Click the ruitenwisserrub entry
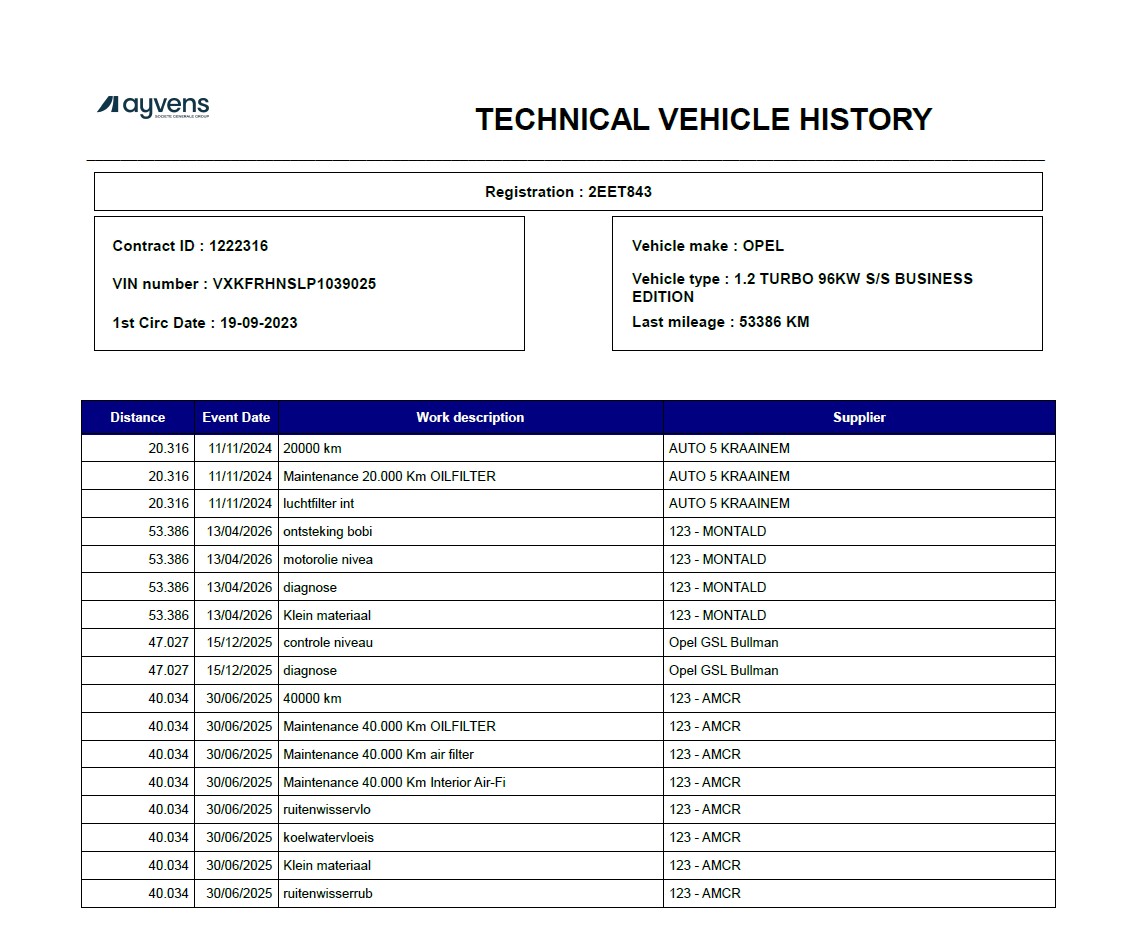Image resolution: width=1134 pixels, height=944 pixels. tap(328, 893)
